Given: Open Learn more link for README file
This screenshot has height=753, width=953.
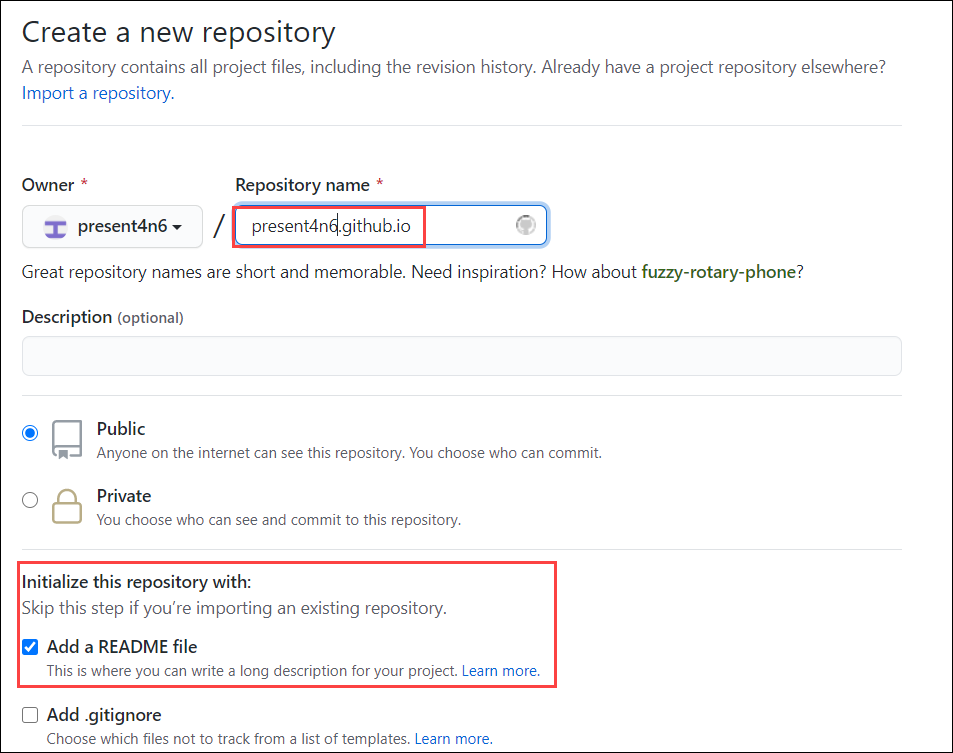Looking at the screenshot, I should click(x=501, y=670).
